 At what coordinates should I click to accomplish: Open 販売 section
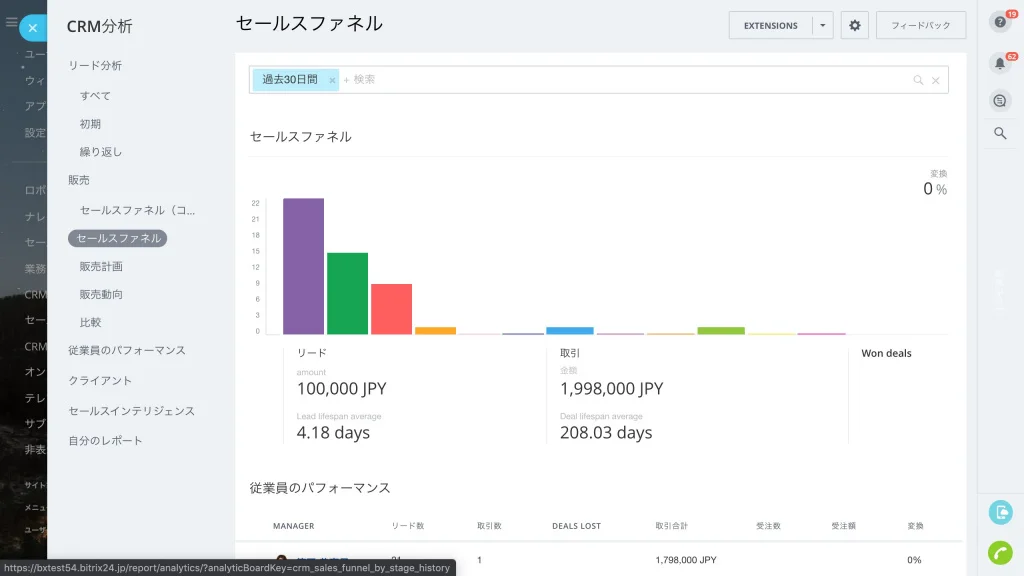[79, 180]
